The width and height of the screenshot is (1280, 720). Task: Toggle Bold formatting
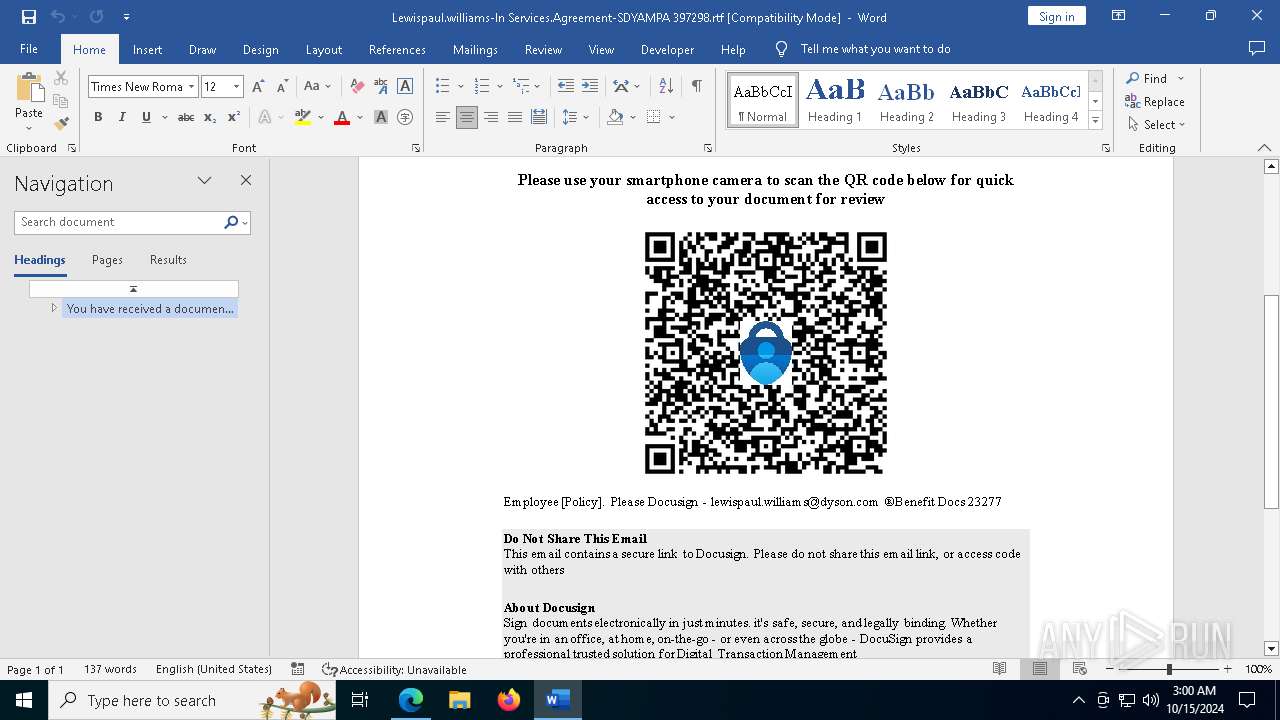point(98,117)
